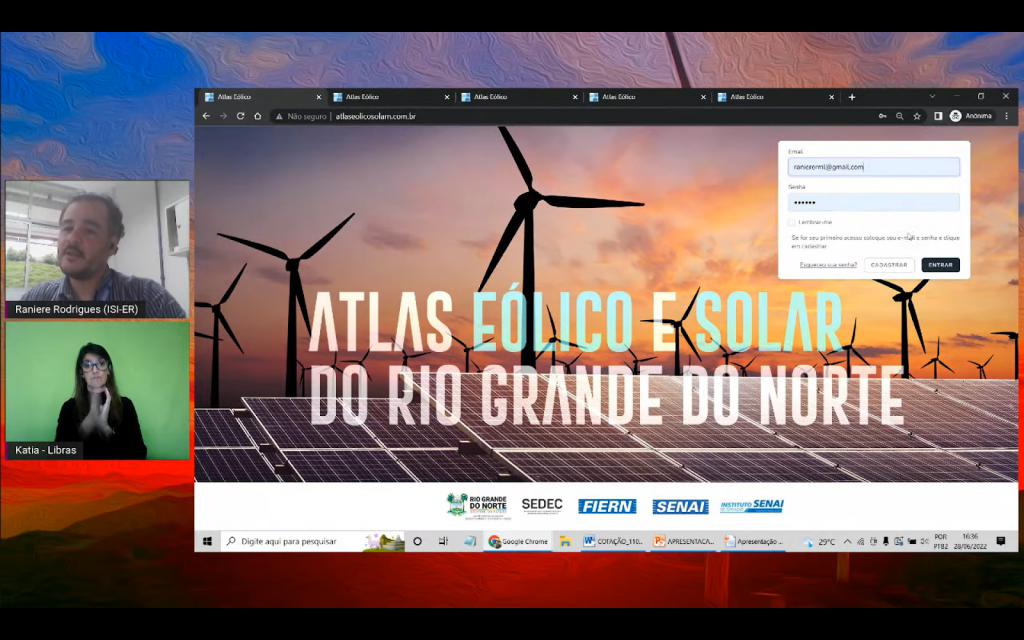This screenshot has height=640, width=1024.
Task: Click the back navigation arrow
Action: (x=206, y=116)
